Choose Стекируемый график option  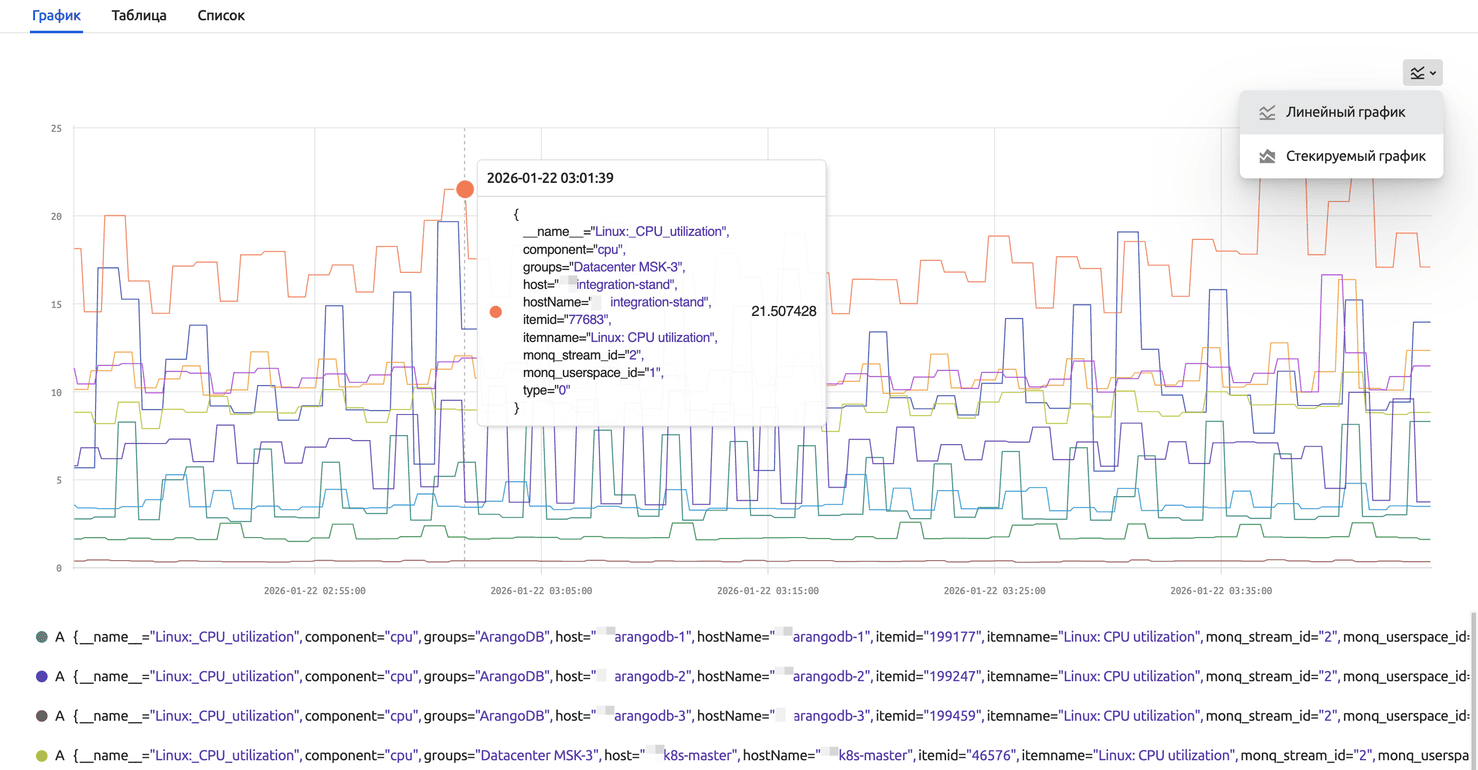tap(1355, 156)
